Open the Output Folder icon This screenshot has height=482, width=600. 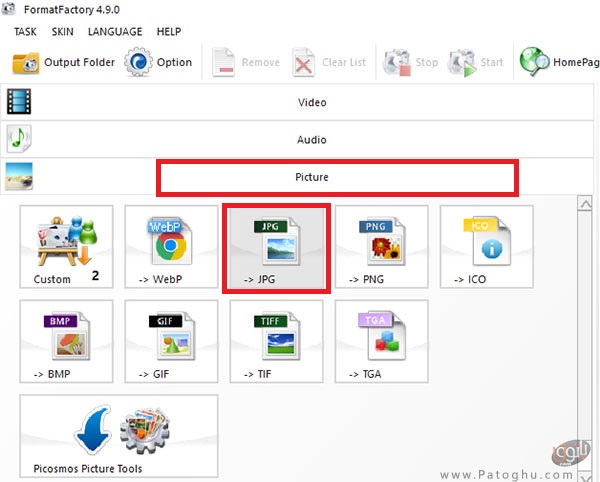coord(25,62)
